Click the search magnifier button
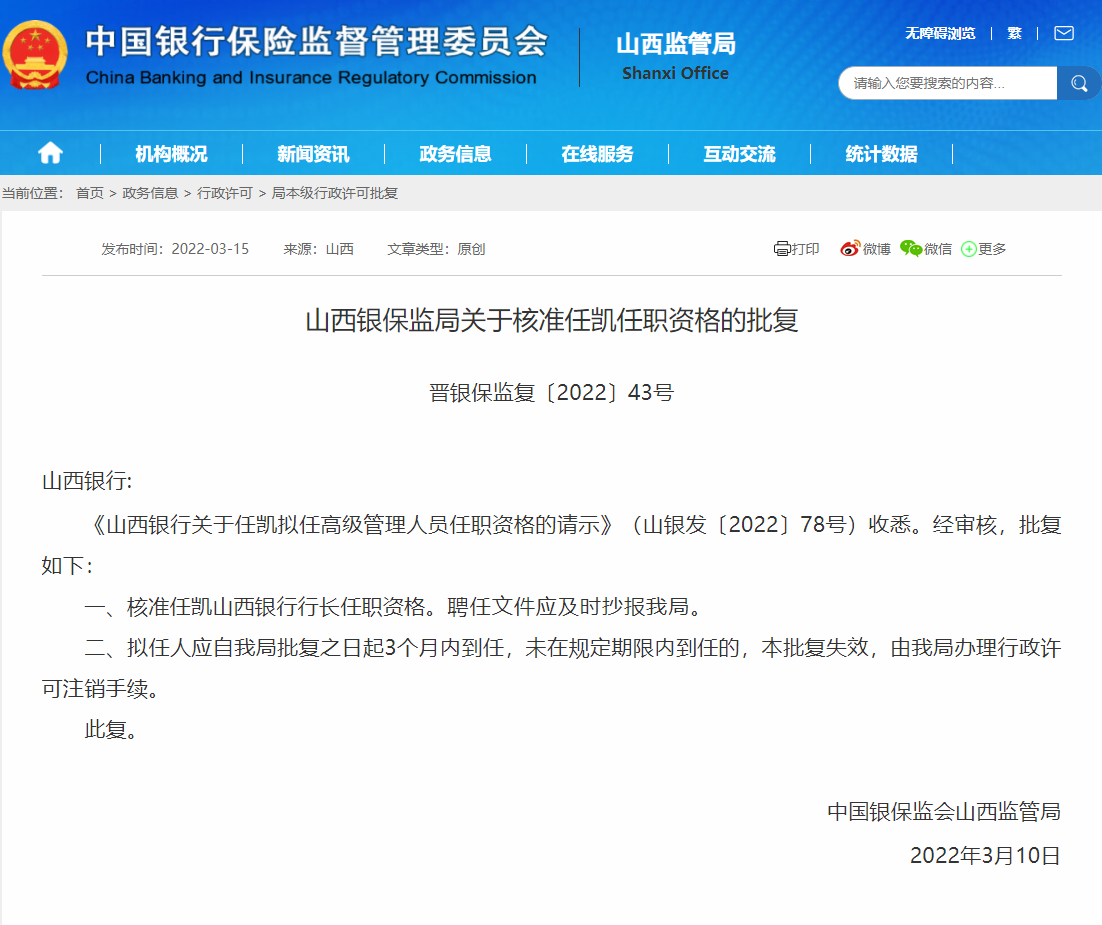 coord(1079,84)
